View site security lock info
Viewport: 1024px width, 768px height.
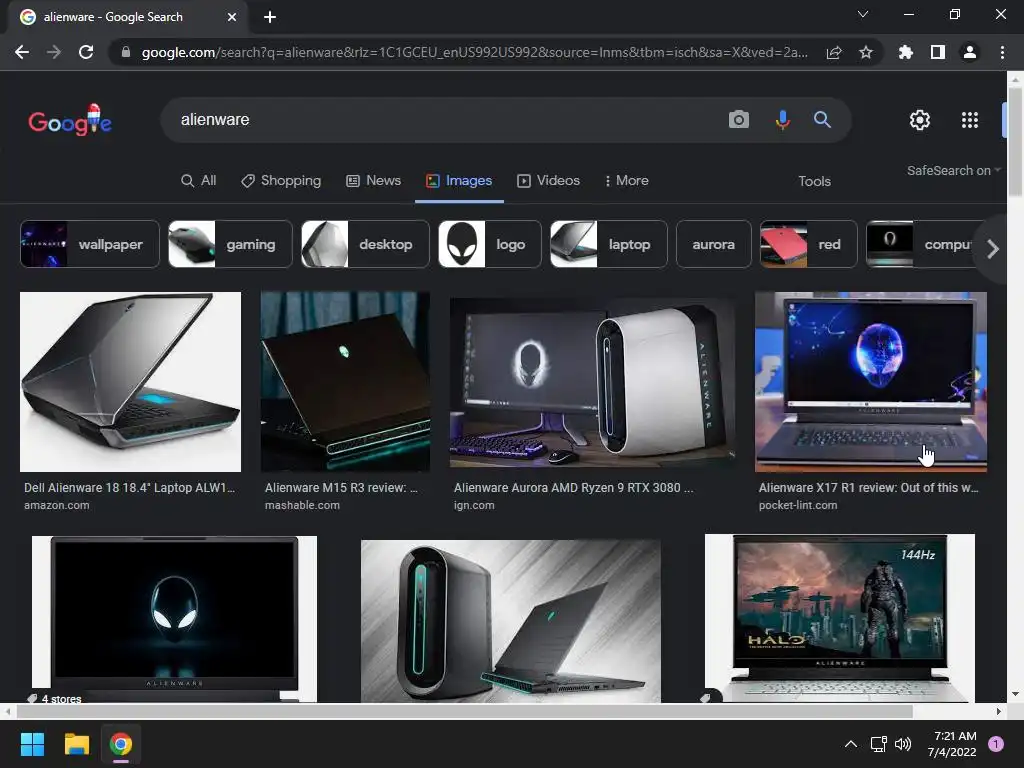click(126, 52)
